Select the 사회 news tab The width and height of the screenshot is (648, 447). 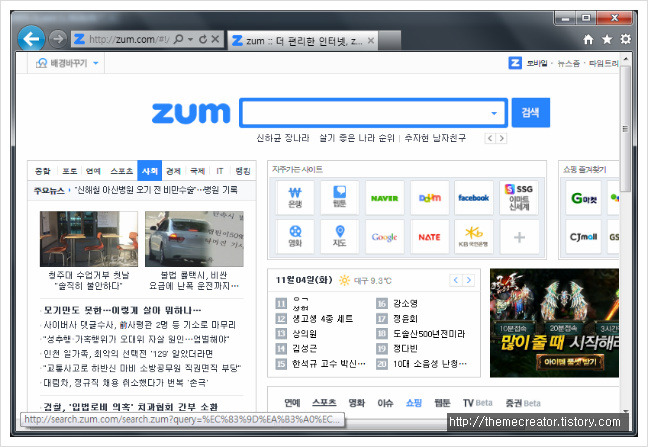[x=150, y=171]
